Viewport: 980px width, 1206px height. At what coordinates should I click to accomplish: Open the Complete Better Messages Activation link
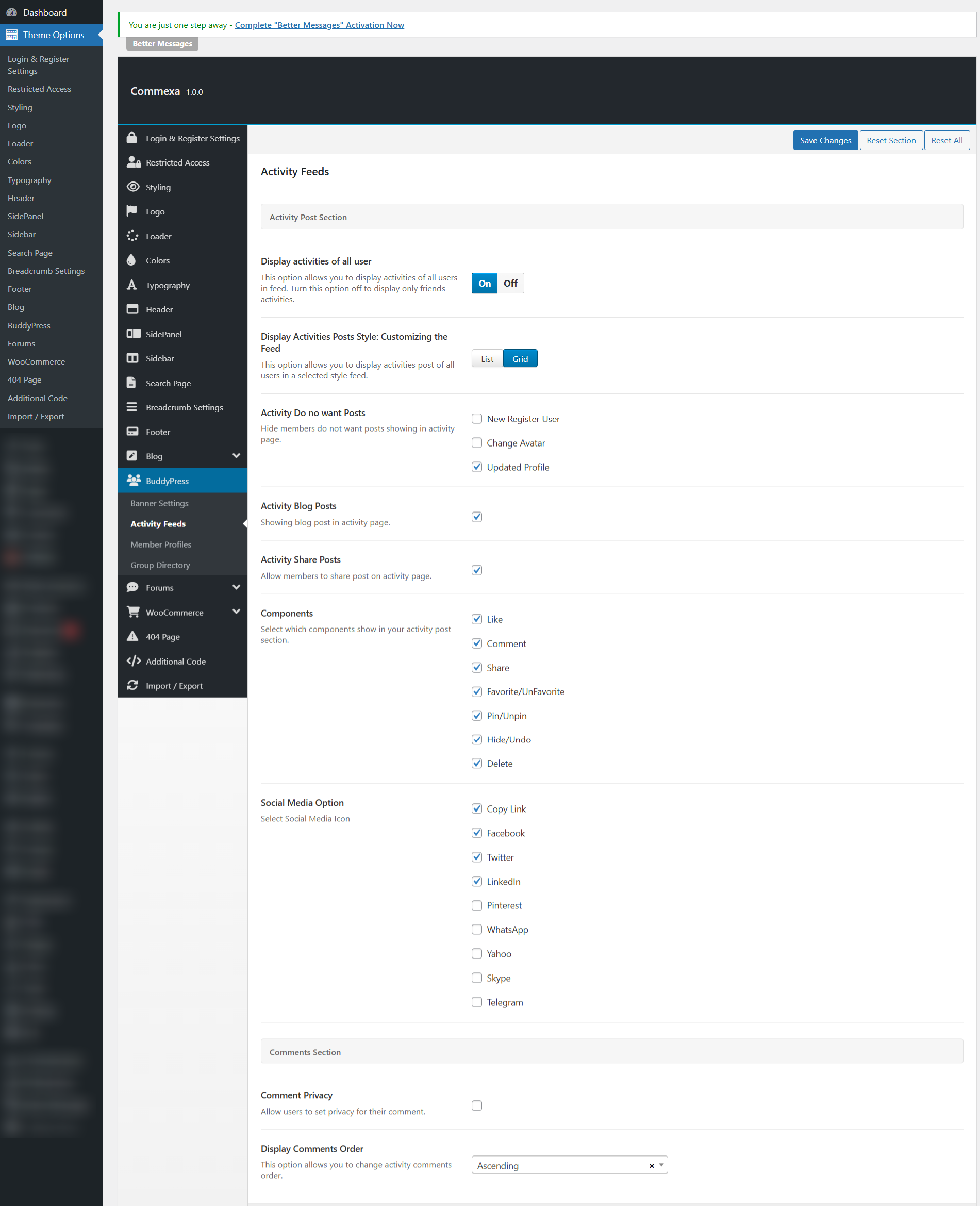(319, 25)
